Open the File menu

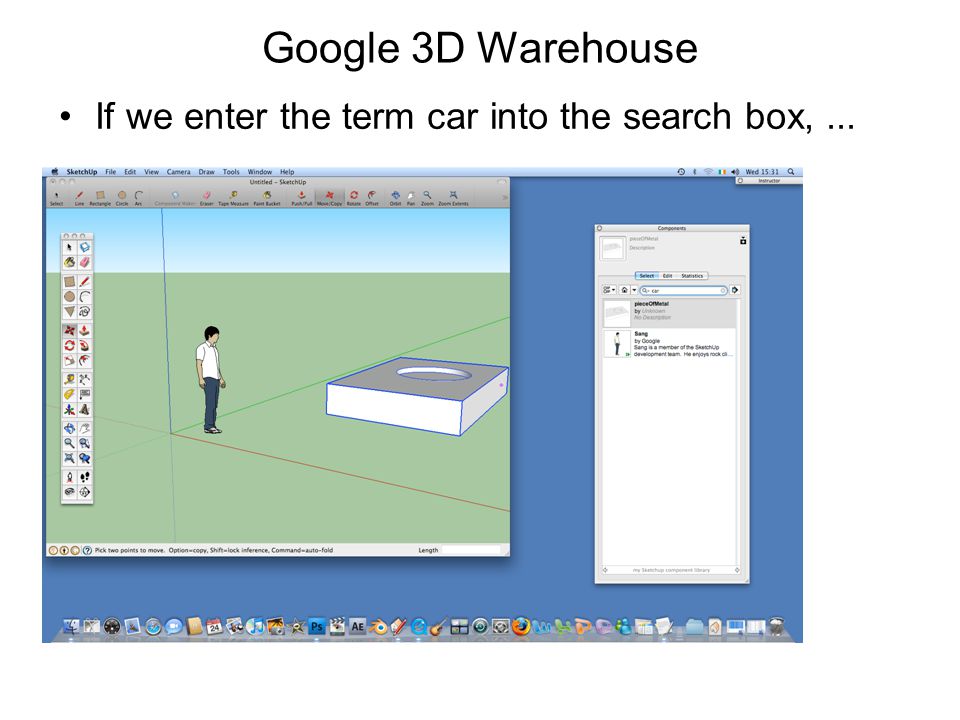[x=110, y=172]
